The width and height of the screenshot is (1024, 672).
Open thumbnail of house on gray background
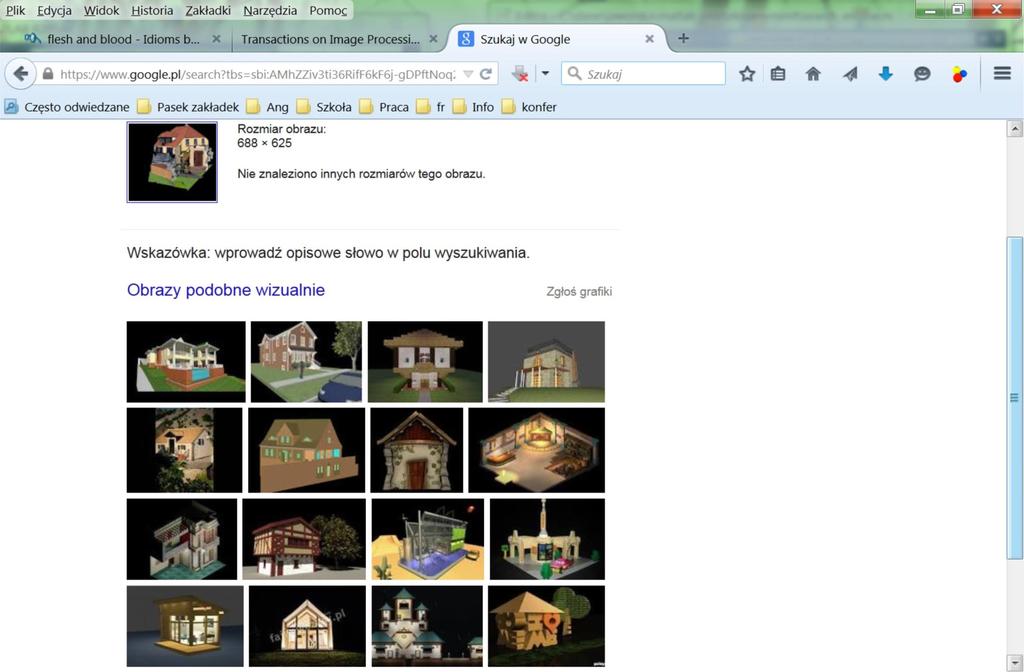[x=546, y=362]
